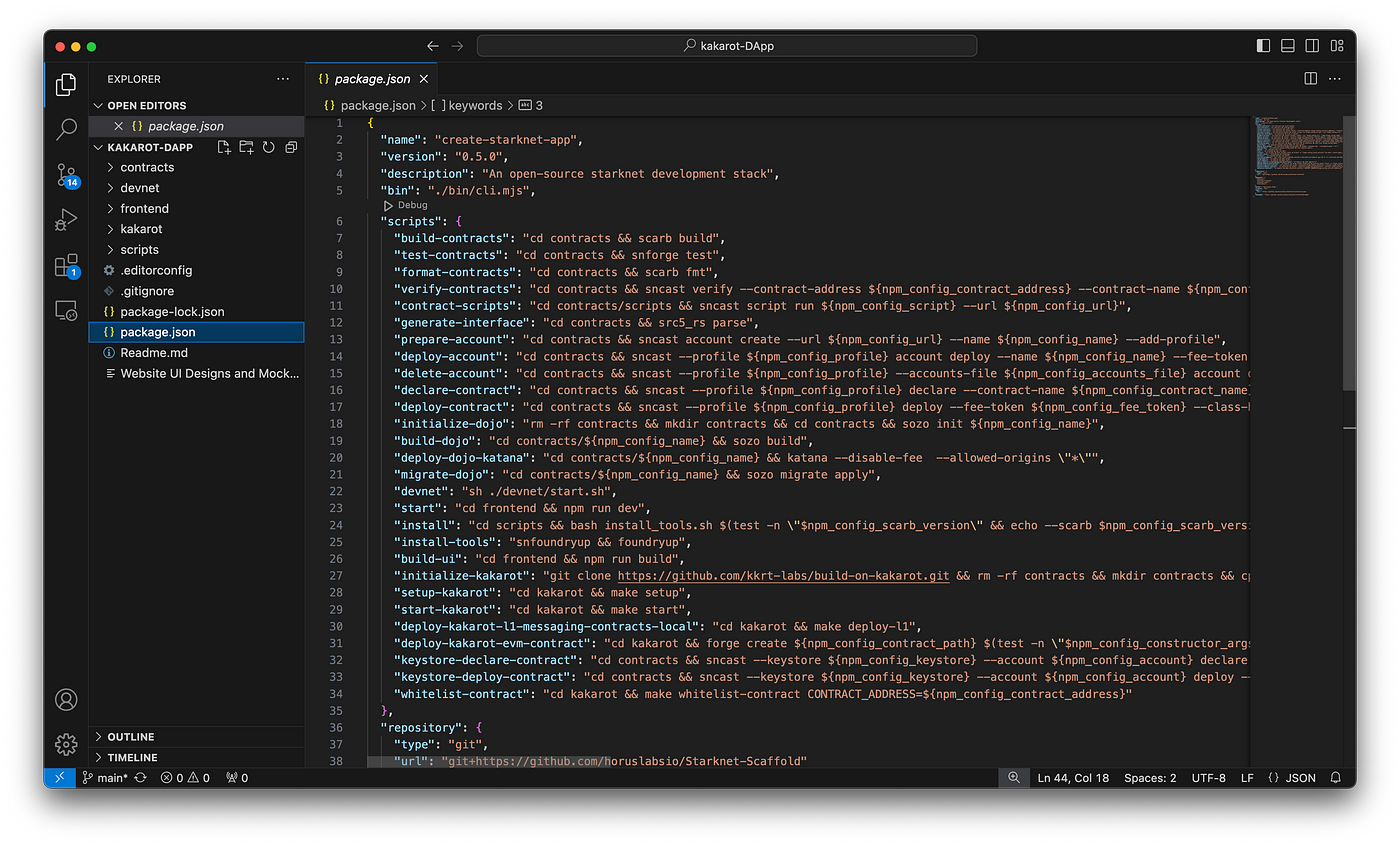
Task: Close package.json in Open Editors list
Action: point(119,126)
